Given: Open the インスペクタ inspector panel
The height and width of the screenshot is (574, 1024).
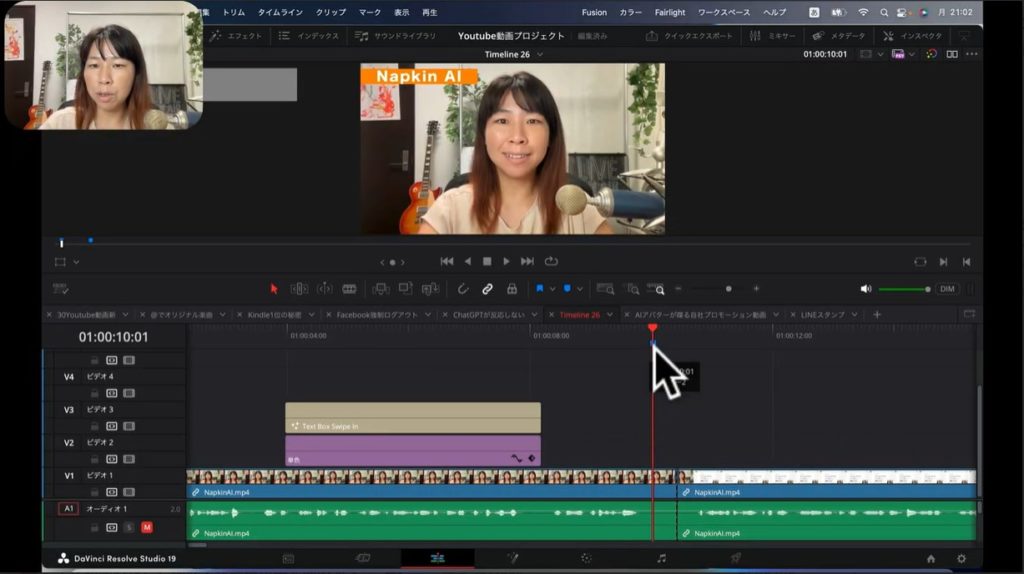Looking at the screenshot, I should 918,36.
